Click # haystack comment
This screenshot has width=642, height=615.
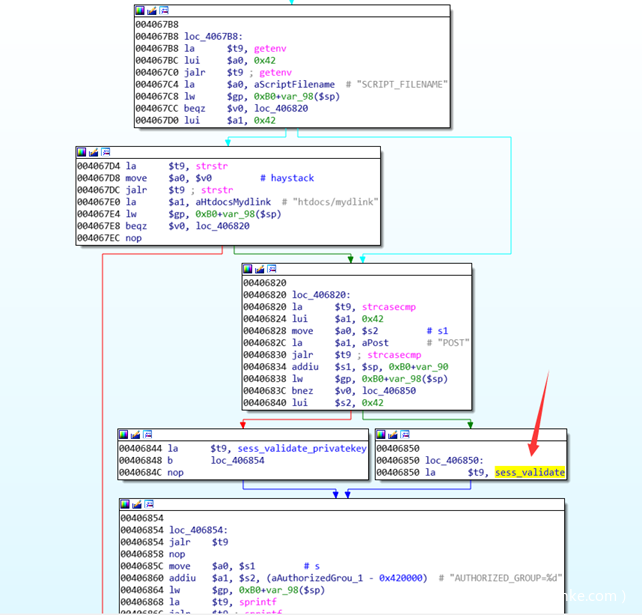tap(287, 178)
